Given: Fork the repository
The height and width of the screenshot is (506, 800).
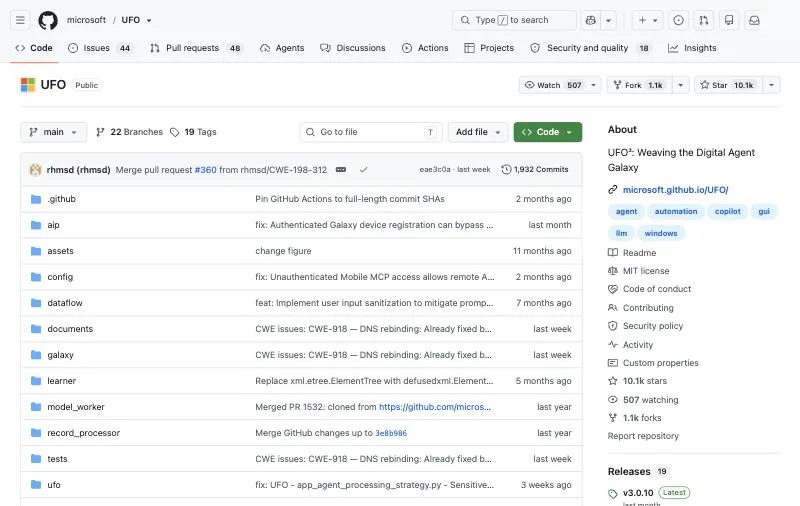Looking at the screenshot, I should [639, 85].
